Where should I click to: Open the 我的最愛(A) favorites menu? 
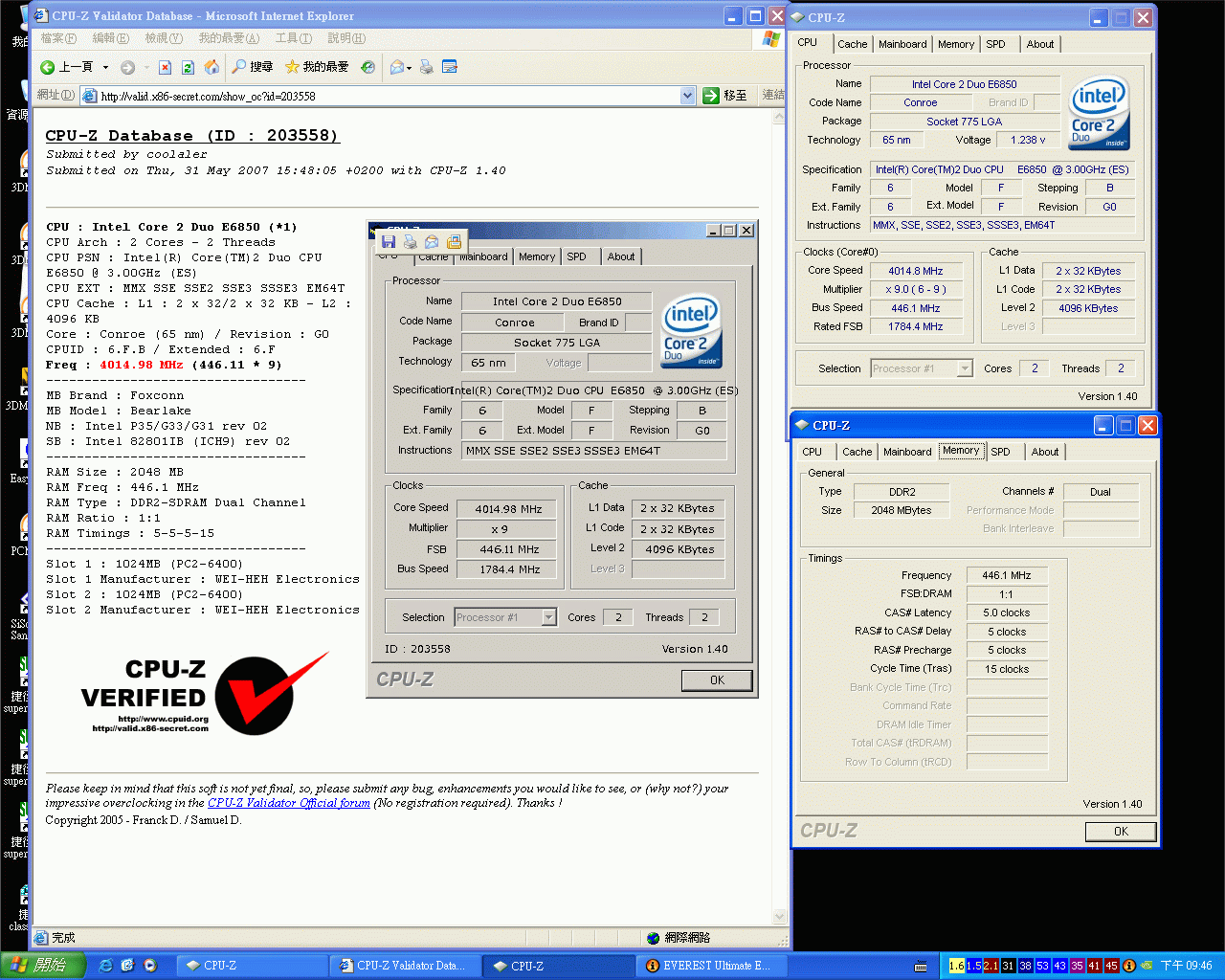(x=229, y=38)
